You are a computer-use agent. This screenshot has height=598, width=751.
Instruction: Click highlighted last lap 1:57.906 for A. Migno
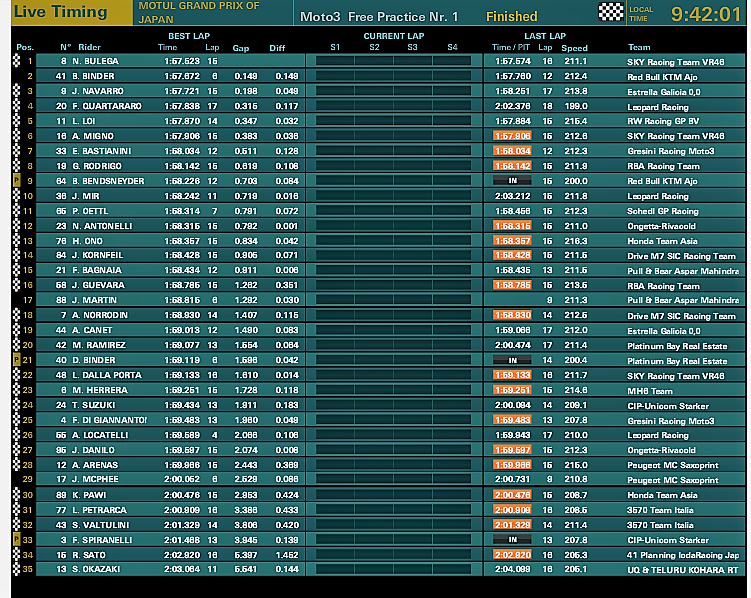(512, 136)
